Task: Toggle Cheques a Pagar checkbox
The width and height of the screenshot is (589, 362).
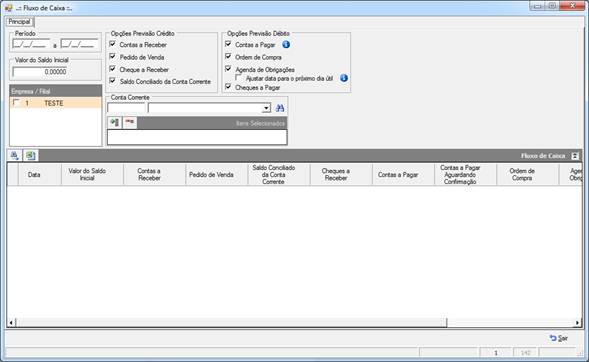Action: click(228, 87)
